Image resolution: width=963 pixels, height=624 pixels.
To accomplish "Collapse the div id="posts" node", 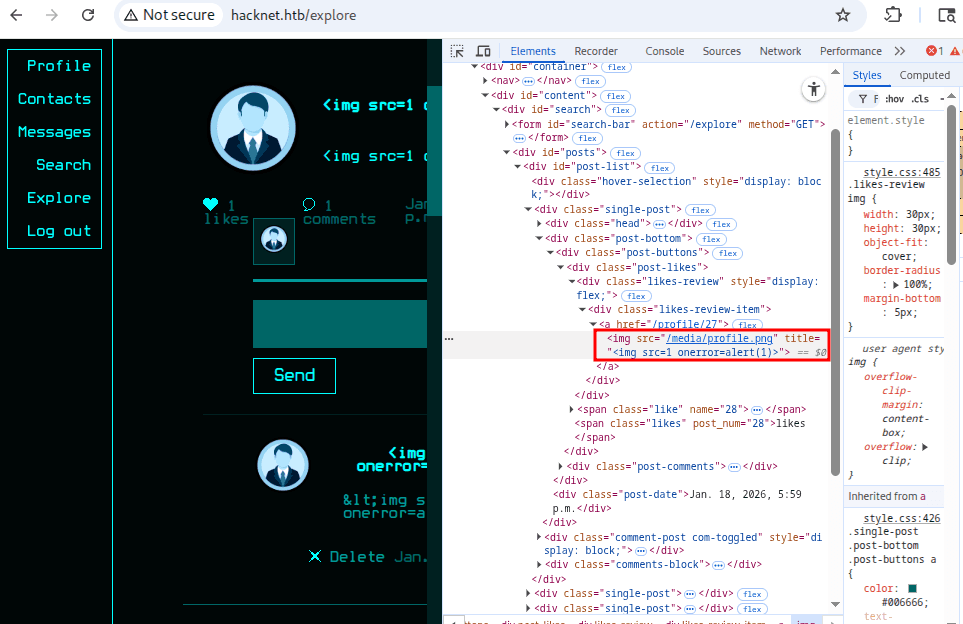I will (507, 152).
